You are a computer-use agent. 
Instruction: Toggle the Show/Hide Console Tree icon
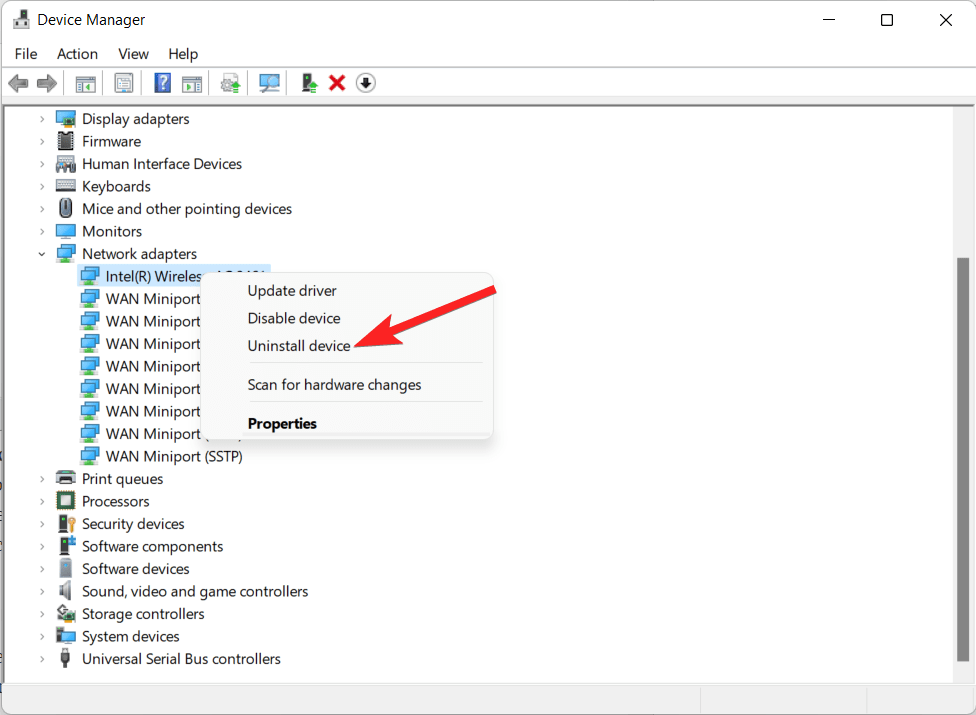(85, 82)
